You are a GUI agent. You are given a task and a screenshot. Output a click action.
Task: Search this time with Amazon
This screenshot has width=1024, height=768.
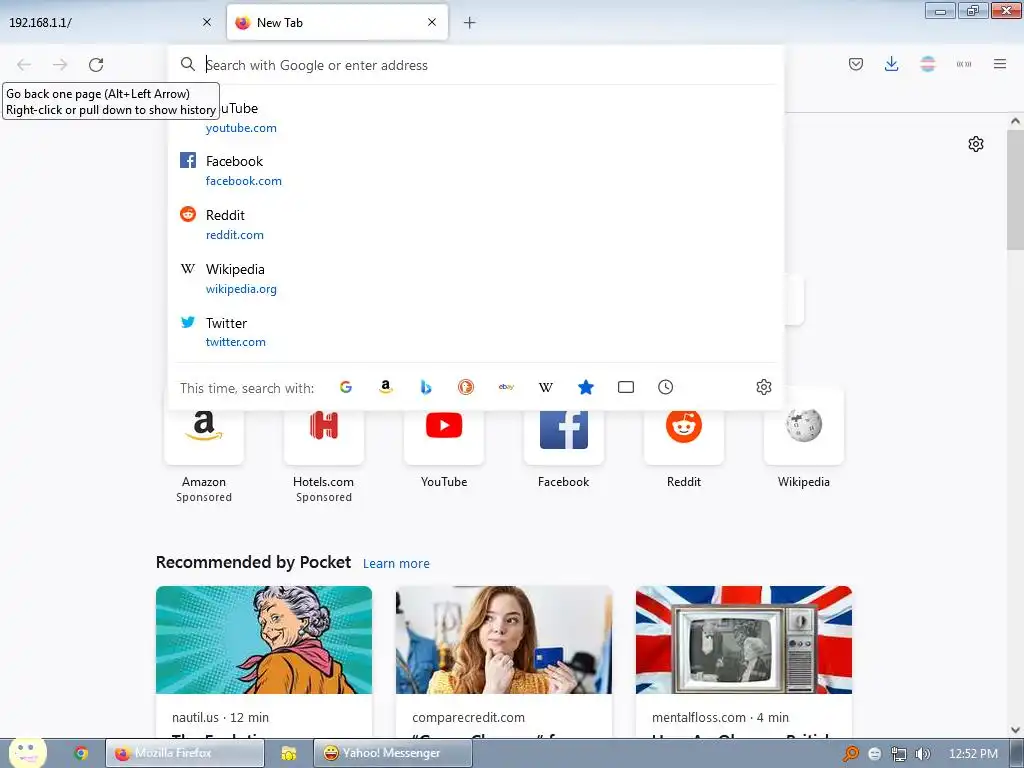pyautogui.click(x=386, y=387)
